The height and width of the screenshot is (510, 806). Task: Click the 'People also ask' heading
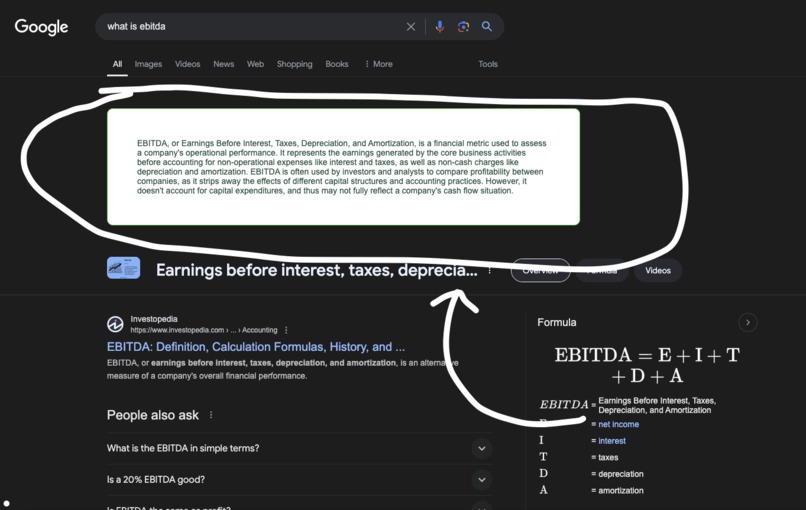pos(153,415)
